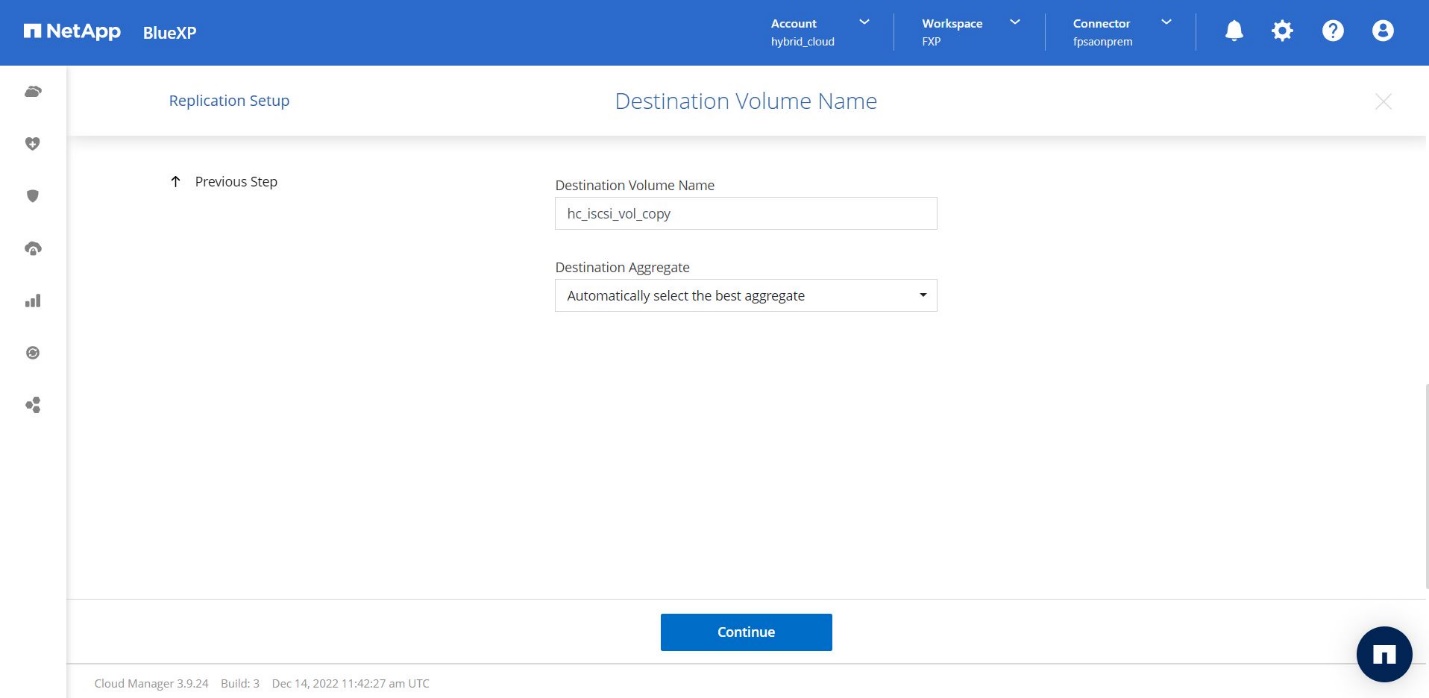Close the Replication Setup wizard
The image size is (1429, 698).
click(x=1383, y=101)
